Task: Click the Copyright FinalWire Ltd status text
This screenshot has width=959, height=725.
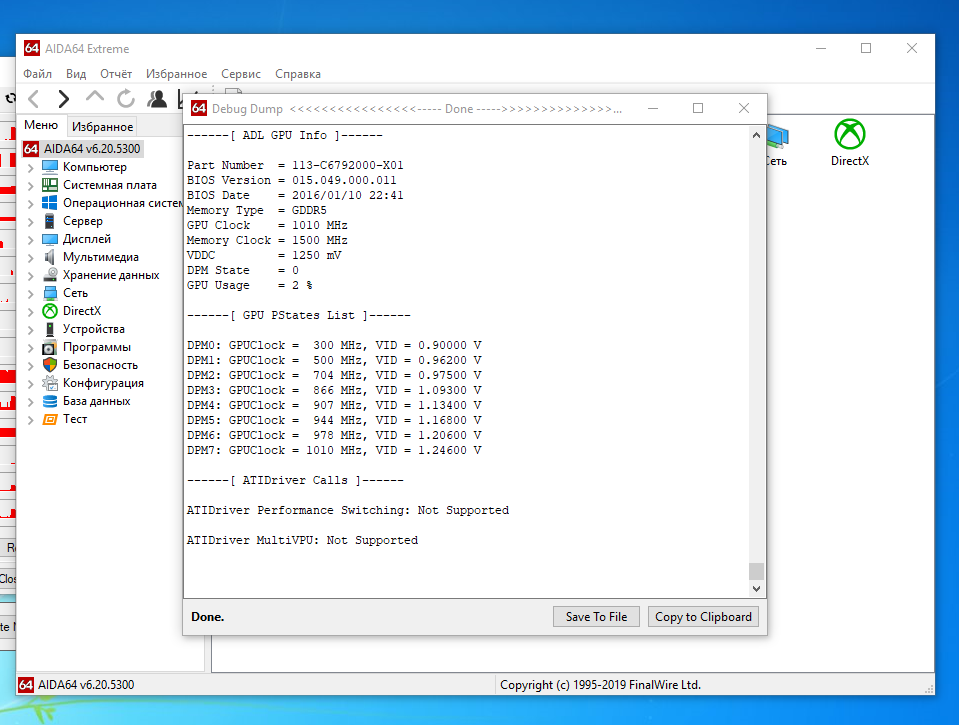Action: tap(601, 685)
